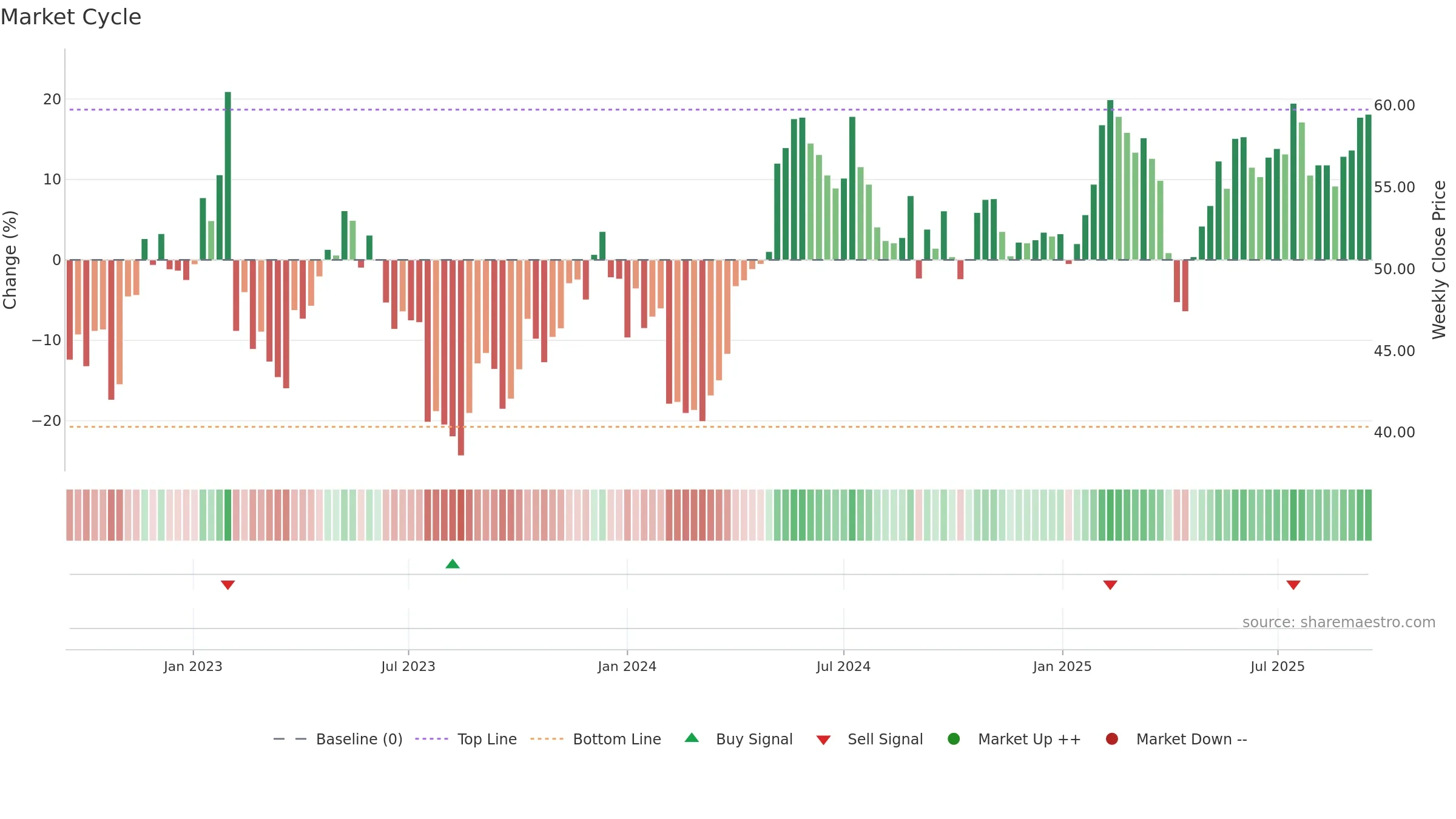Click the Weekly Close Price axis title
This screenshot has height=819, width=1456.
point(1439,260)
